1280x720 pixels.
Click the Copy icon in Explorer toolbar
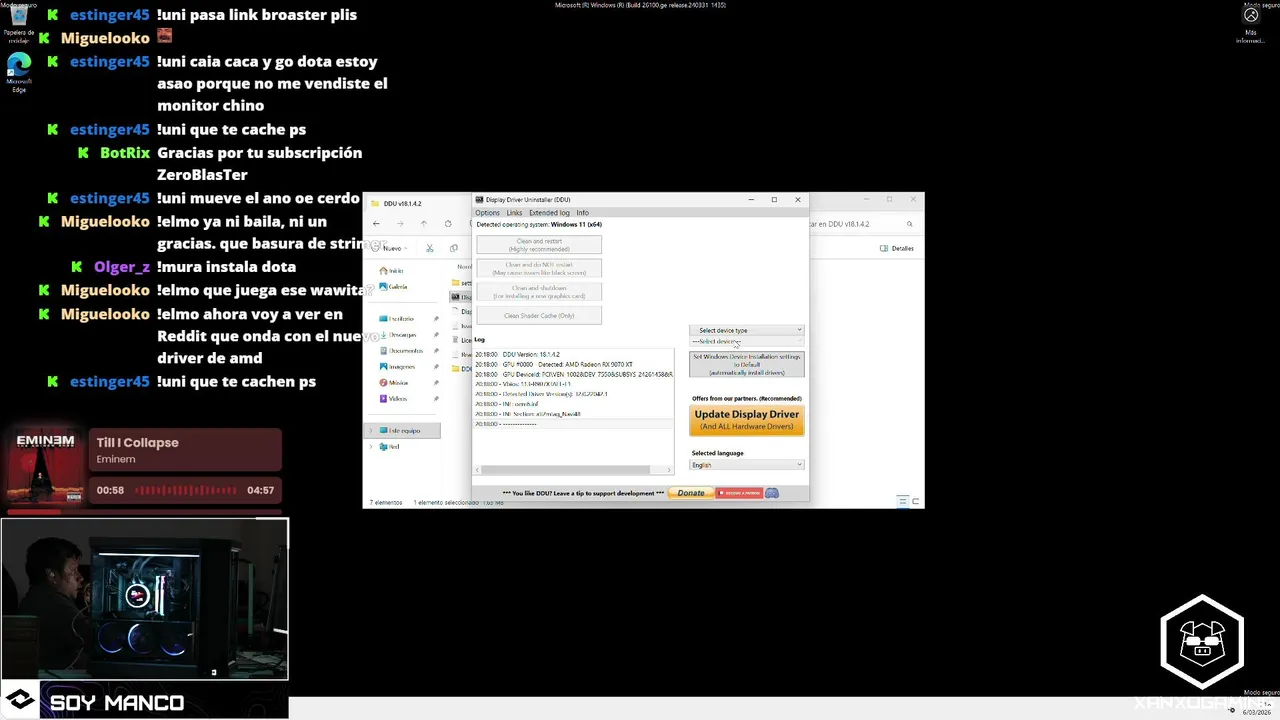point(453,248)
